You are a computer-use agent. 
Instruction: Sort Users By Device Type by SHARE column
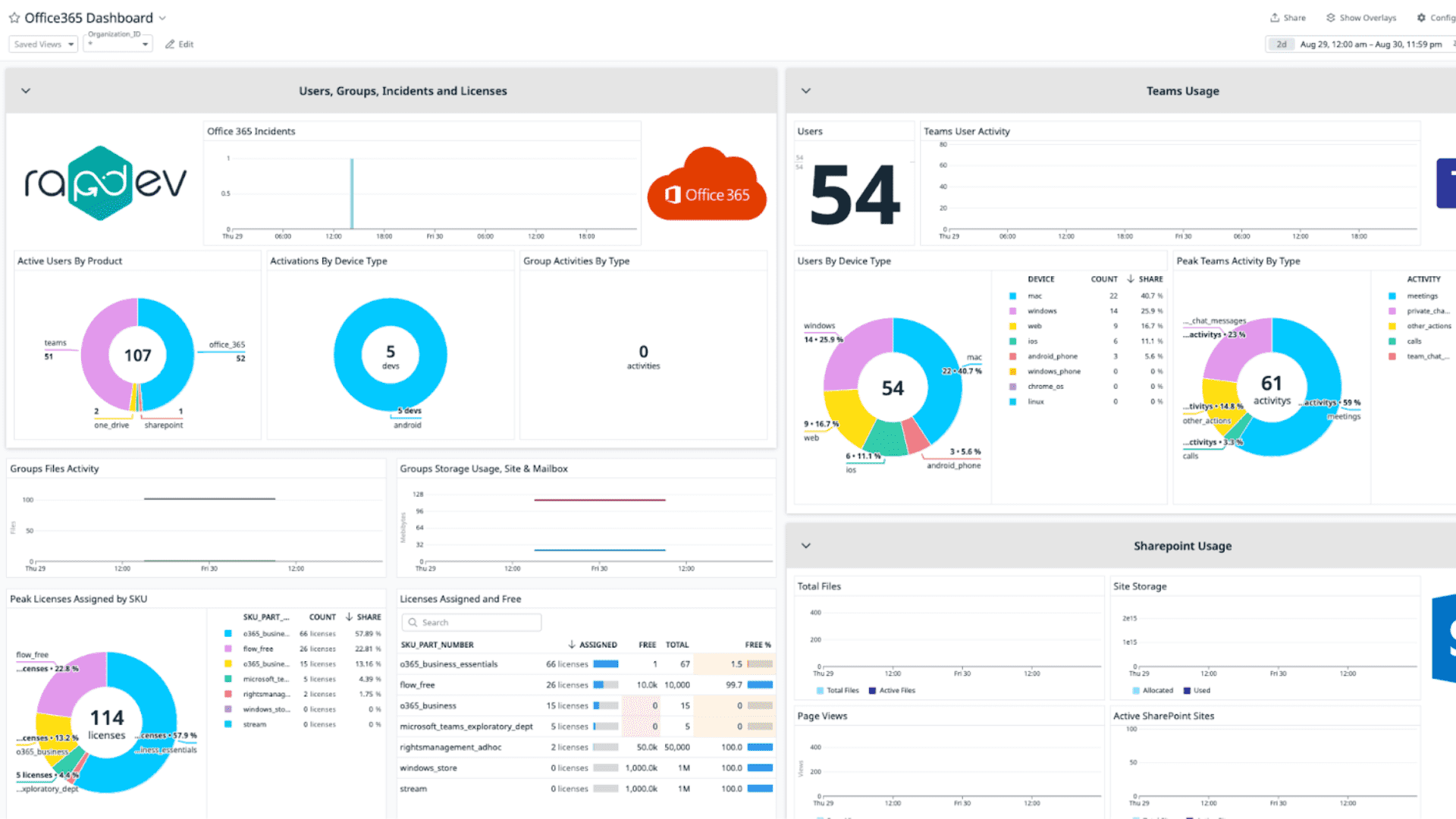[1145, 279]
